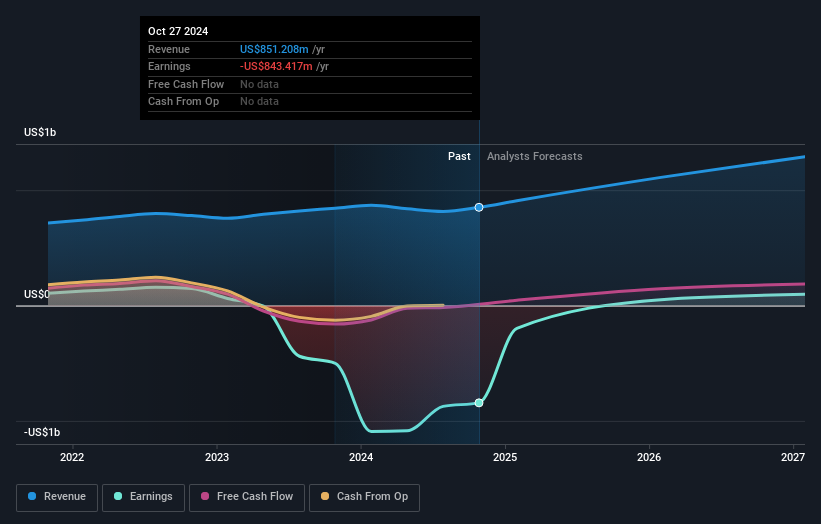
Task: Click the Past label in the chart
Action: click(x=459, y=157)
